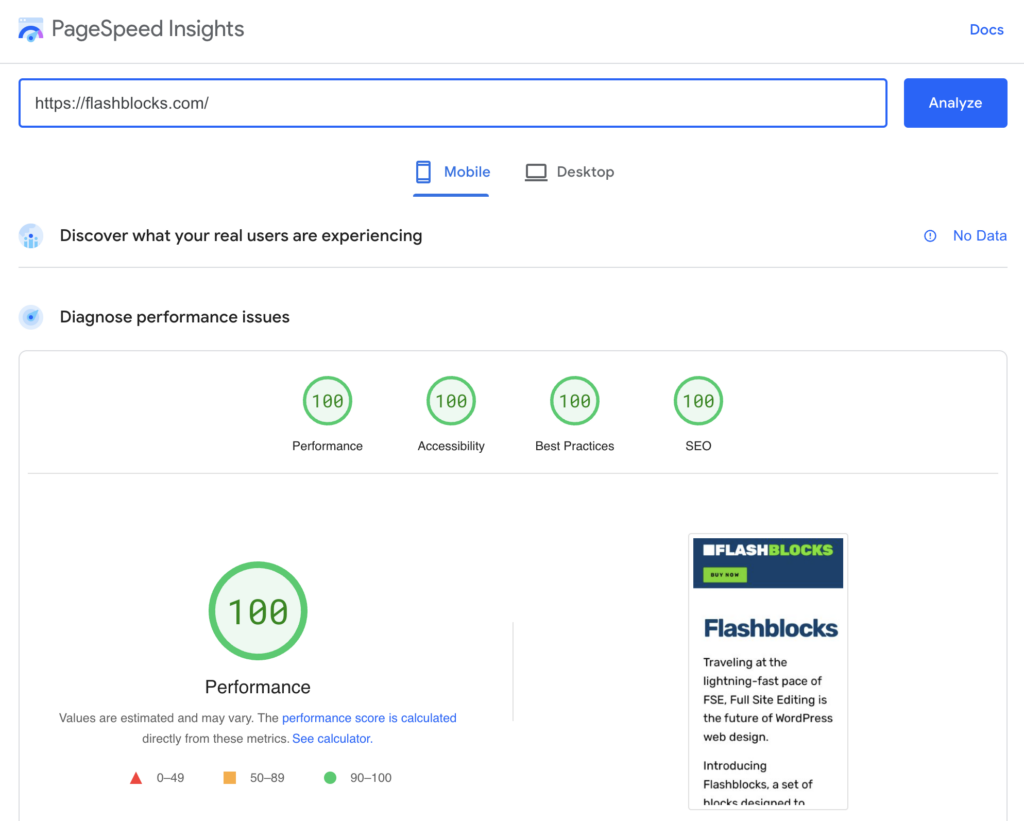This screenshot has width=1024, height=821.
Task: Click the desktop laptop icon
Action: [536, 172]
